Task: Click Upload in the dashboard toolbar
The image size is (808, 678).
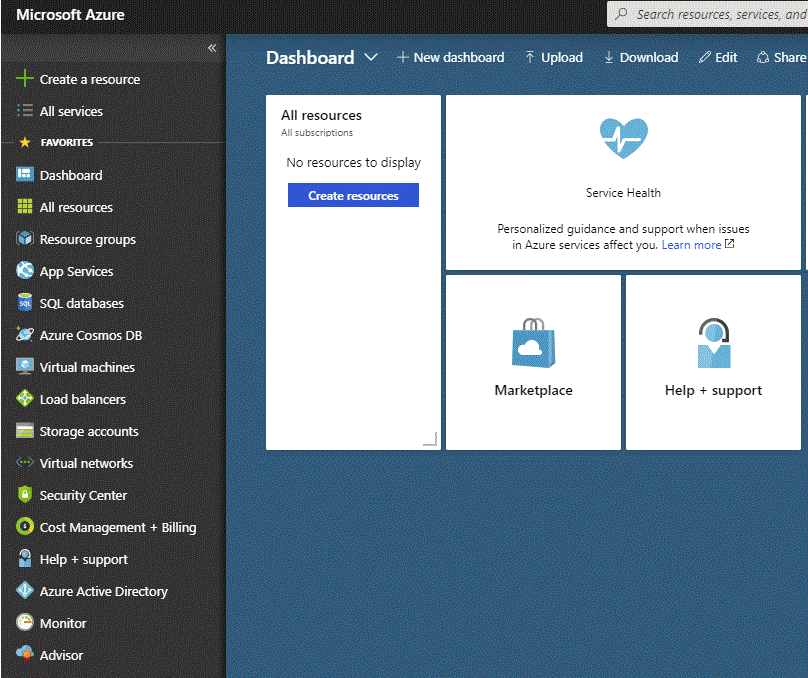Action: click(554, 57)
